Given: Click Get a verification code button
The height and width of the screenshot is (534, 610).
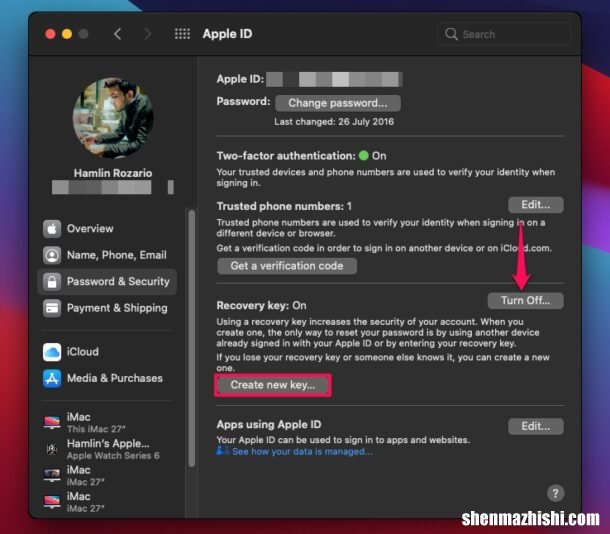Looking at the screenshot, I should (287, 266).
